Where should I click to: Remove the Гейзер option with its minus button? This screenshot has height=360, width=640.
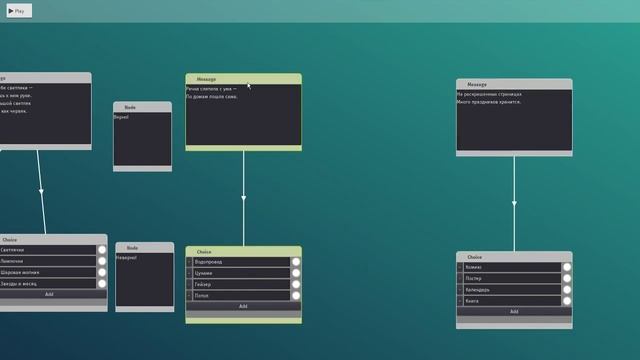(x=189, y=284)
